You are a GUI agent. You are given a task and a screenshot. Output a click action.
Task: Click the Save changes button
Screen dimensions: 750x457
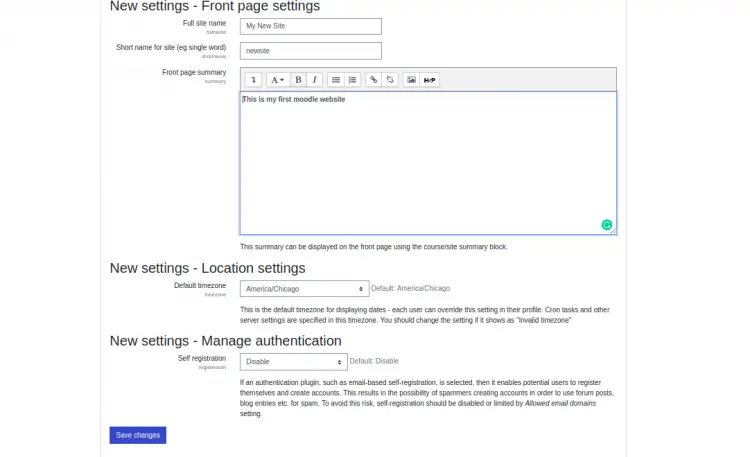138,435
